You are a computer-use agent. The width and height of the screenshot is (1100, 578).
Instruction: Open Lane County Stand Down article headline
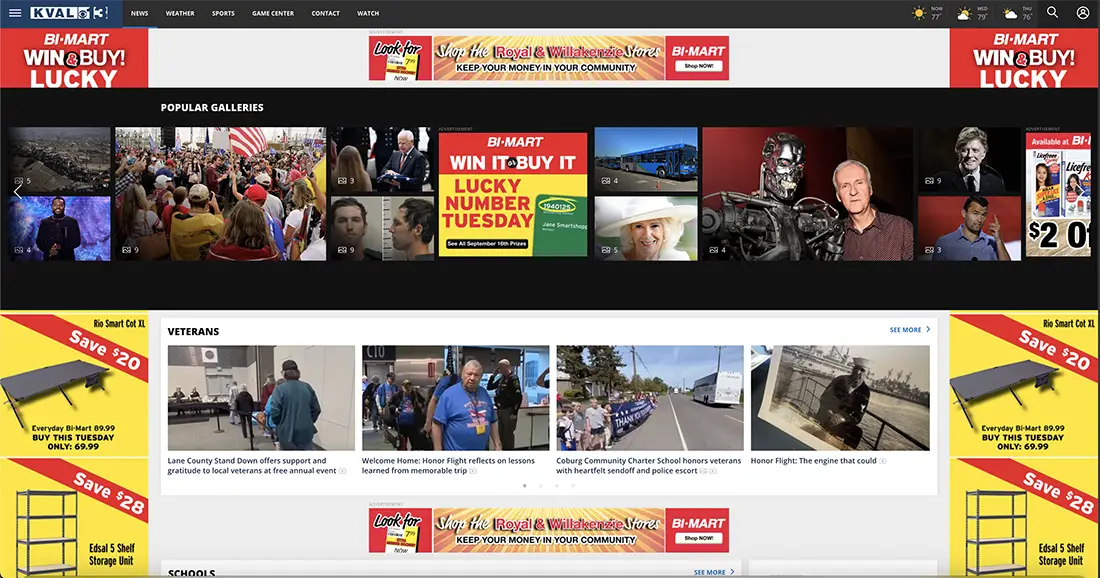(252, 466)
